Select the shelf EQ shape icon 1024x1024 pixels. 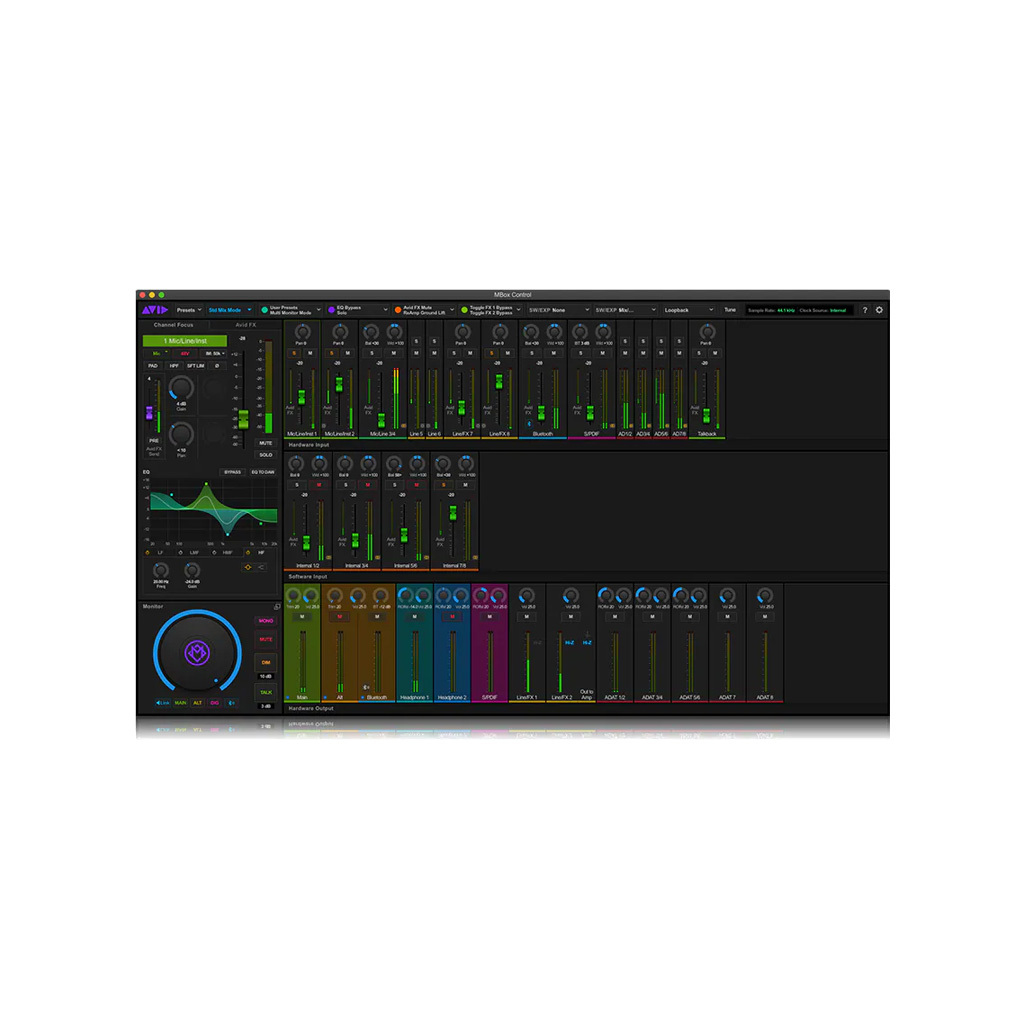click(x=261, y=567)
